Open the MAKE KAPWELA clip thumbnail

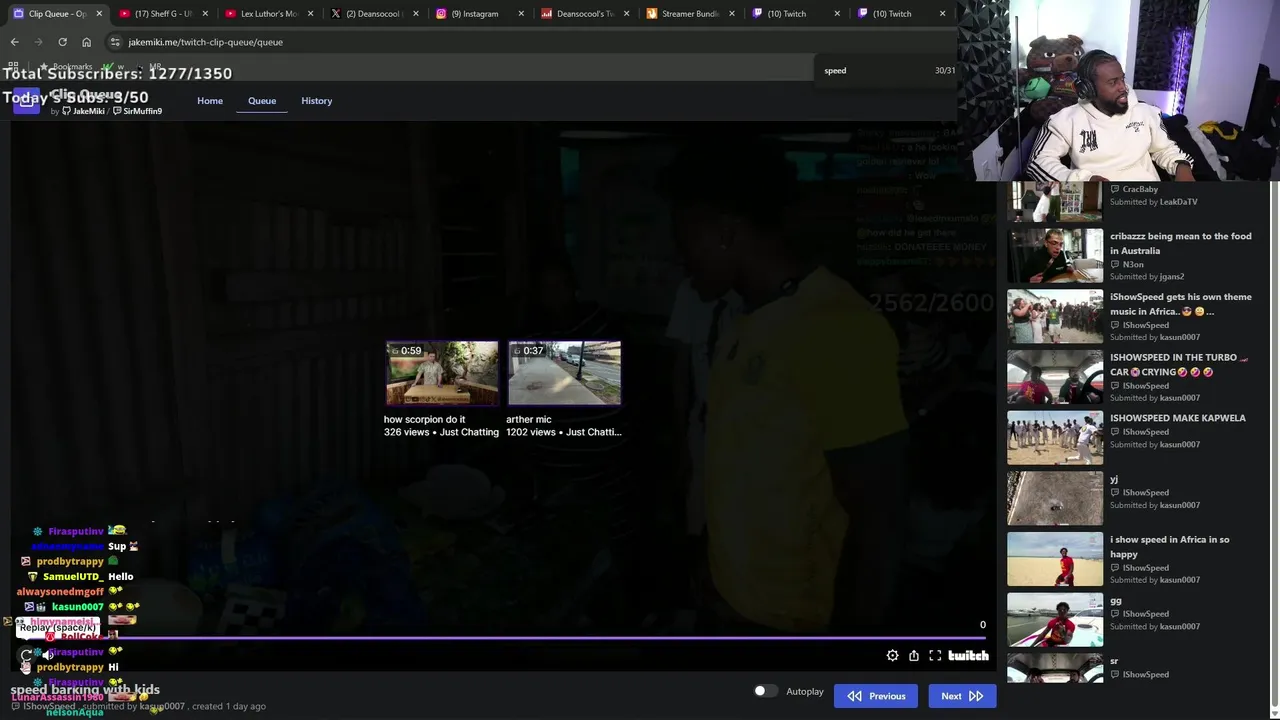pyautogui.click(x=1055, y=438)
